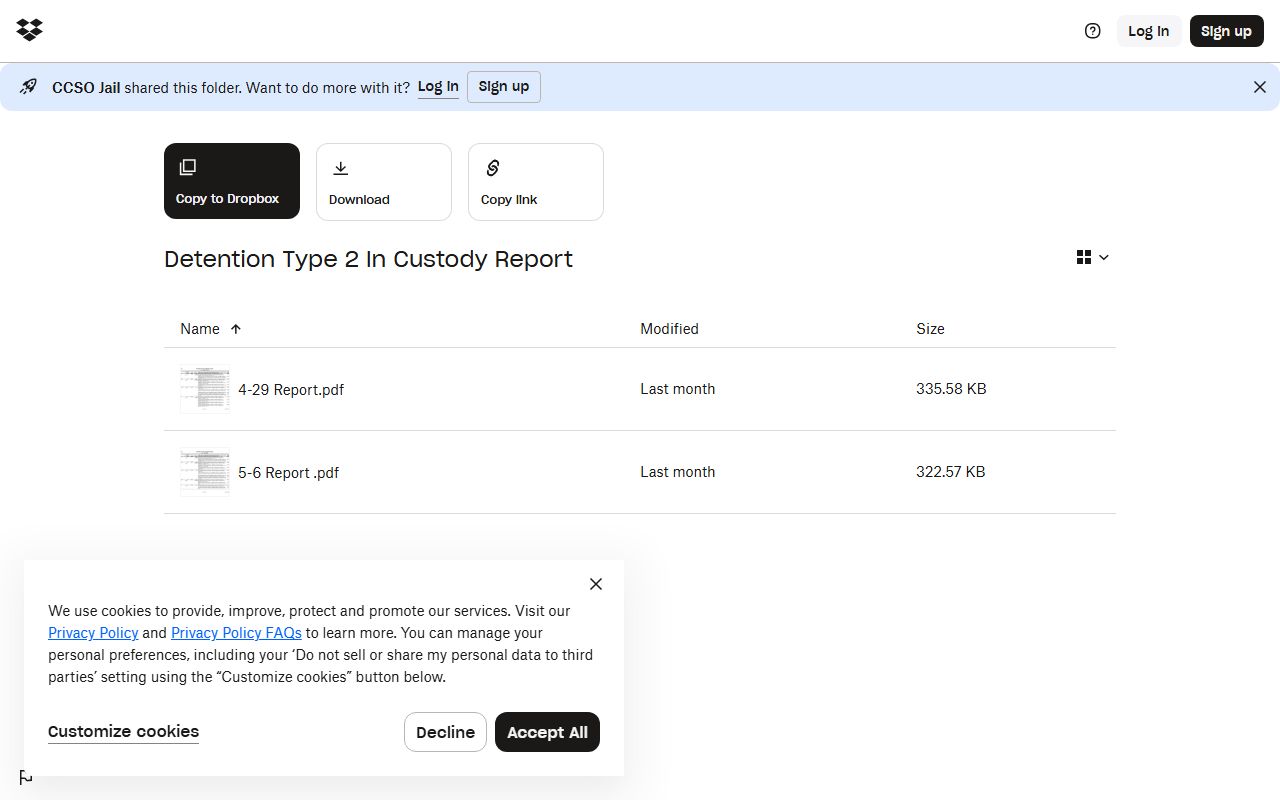Open the 4-29 Report.pdf thumbnail

pos(205,389)
